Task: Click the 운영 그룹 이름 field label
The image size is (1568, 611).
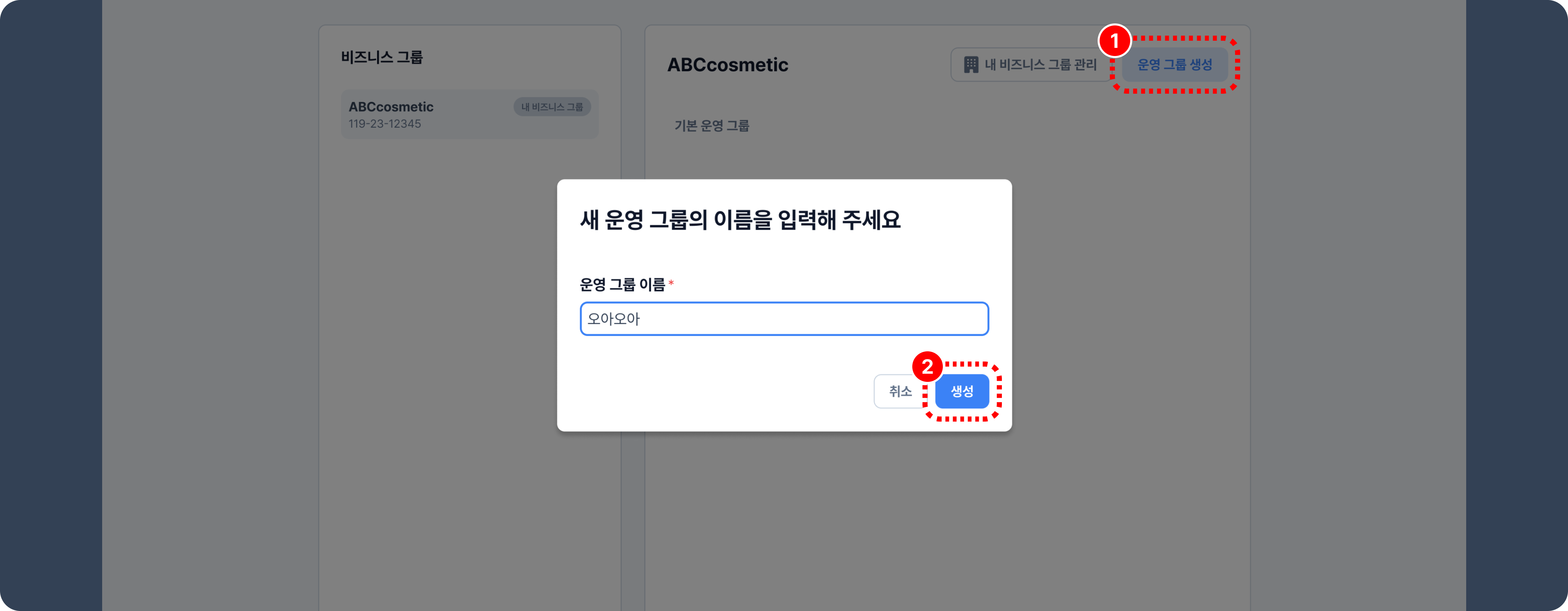Action: point(621,284)
